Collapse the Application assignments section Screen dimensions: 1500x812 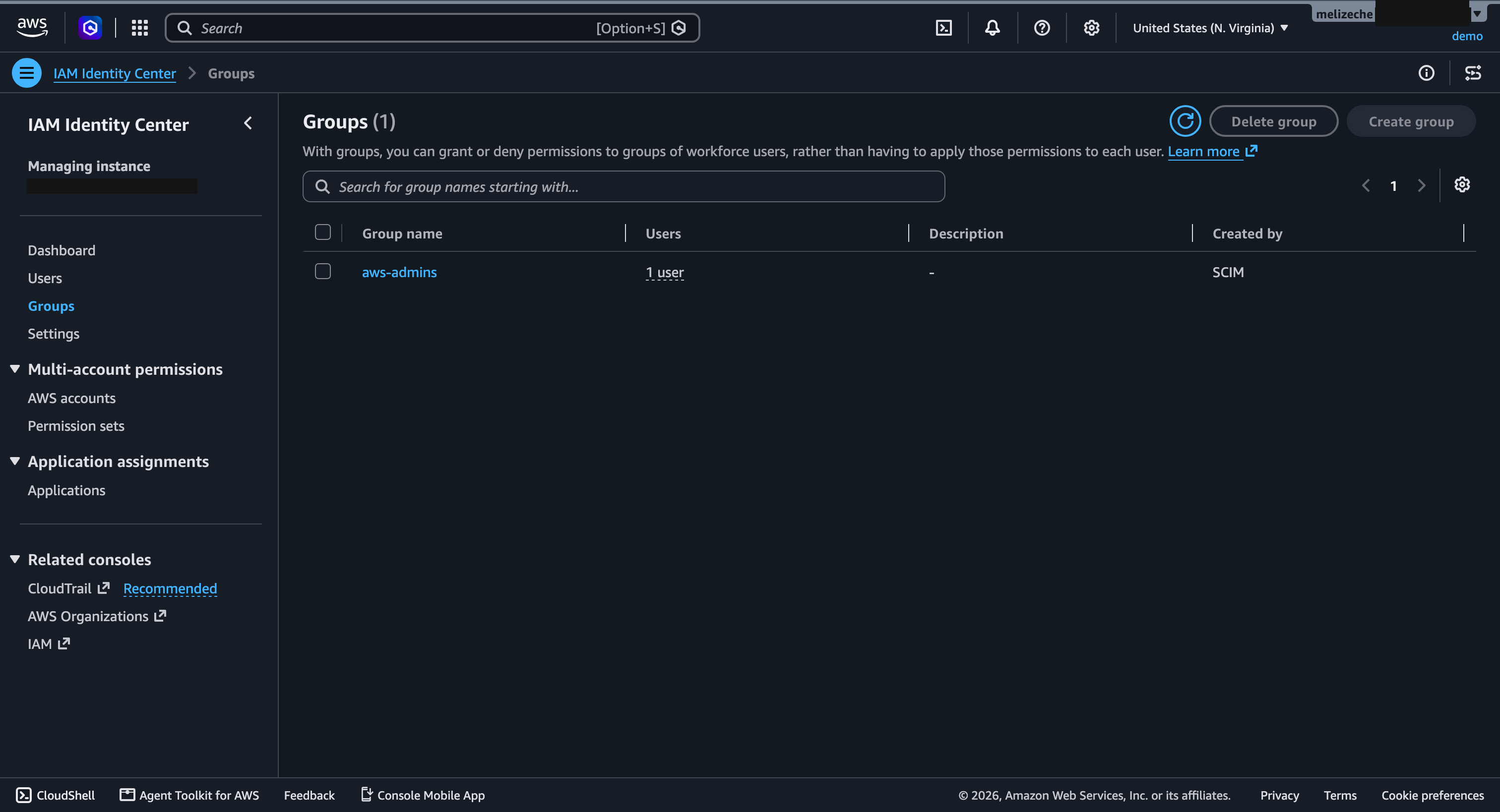tap(15, 461)
